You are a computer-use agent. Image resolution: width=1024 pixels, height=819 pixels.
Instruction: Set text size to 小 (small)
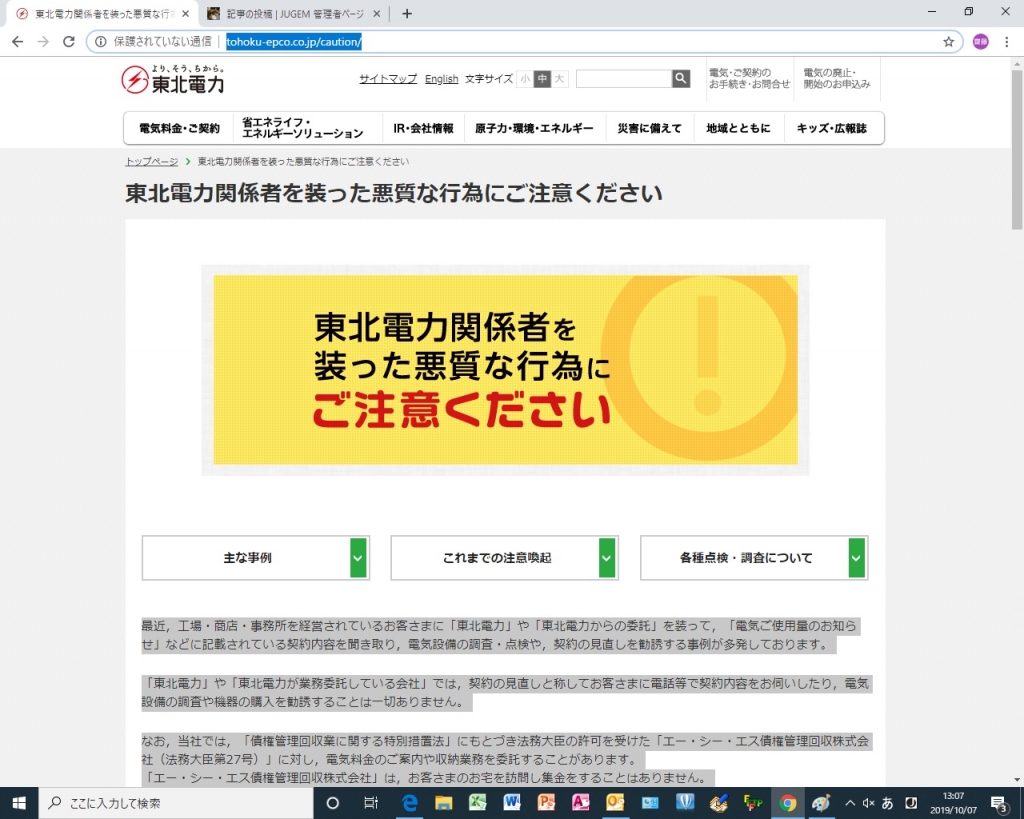point(525,79)
